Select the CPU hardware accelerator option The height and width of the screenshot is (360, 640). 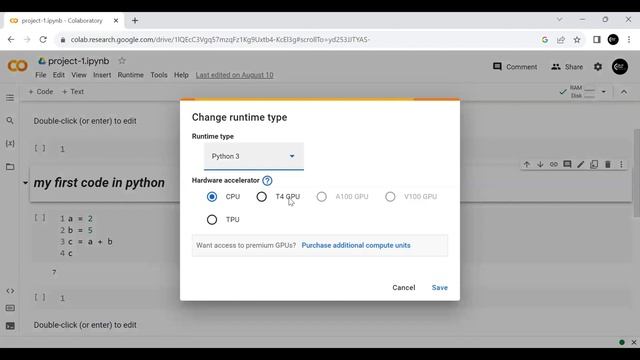(212, 197)
